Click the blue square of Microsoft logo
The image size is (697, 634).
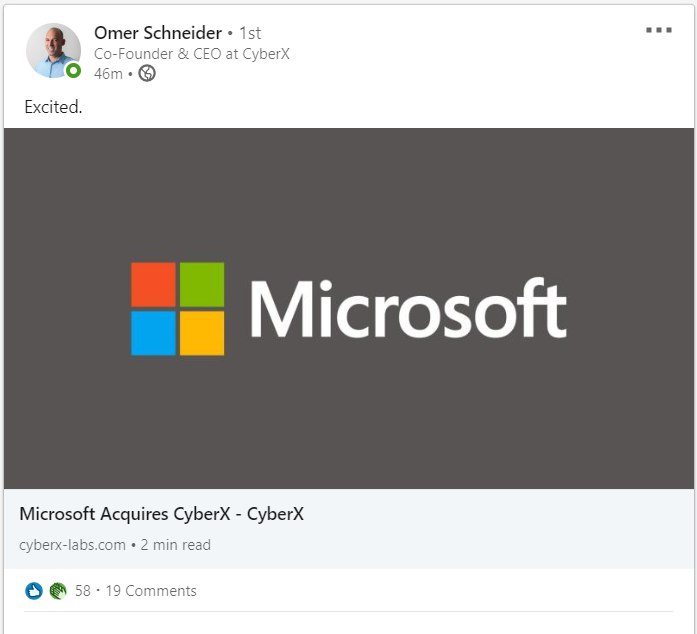153,333
